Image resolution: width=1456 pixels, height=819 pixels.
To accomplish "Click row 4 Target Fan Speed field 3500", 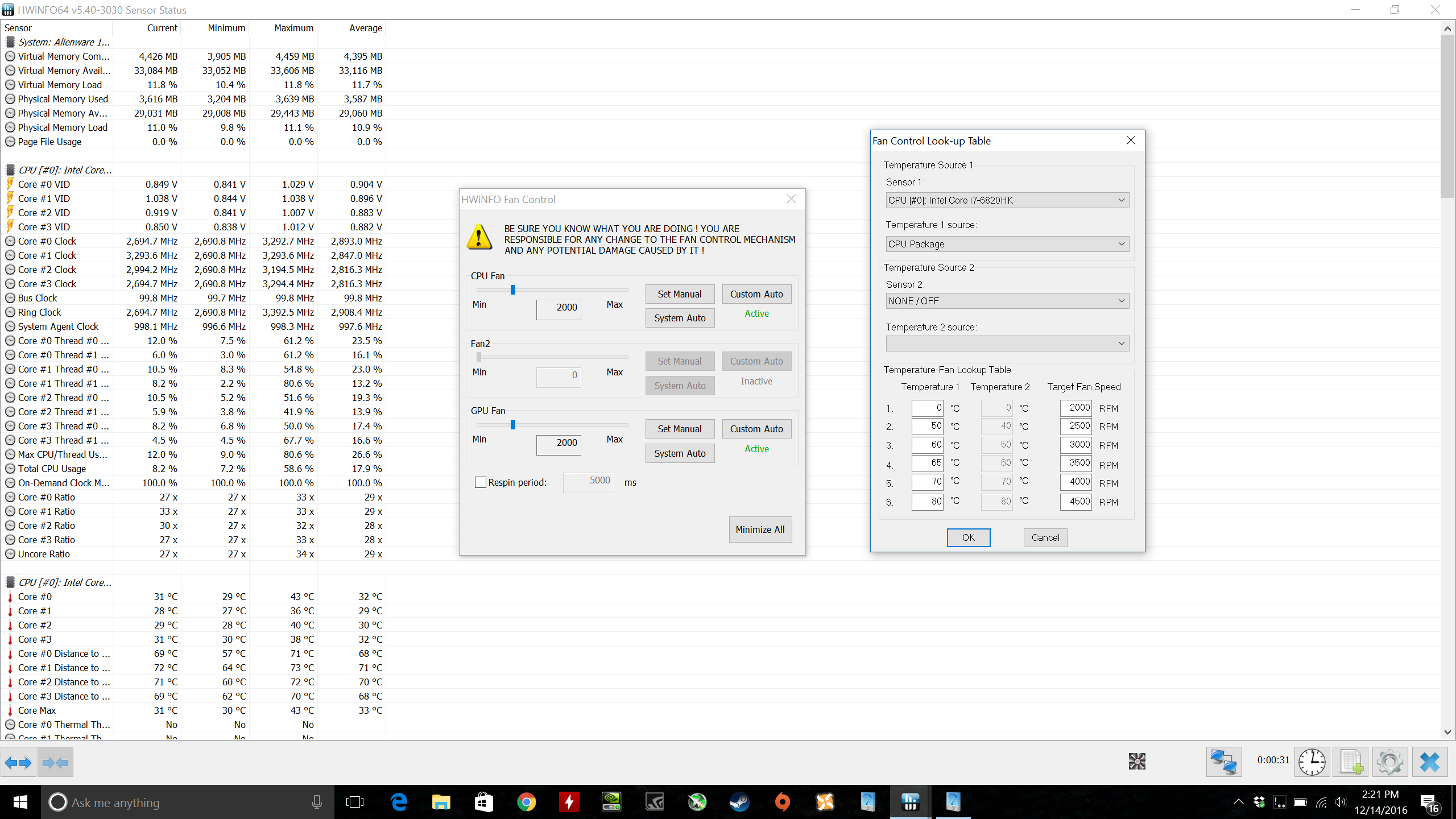I will [1076, 463].
